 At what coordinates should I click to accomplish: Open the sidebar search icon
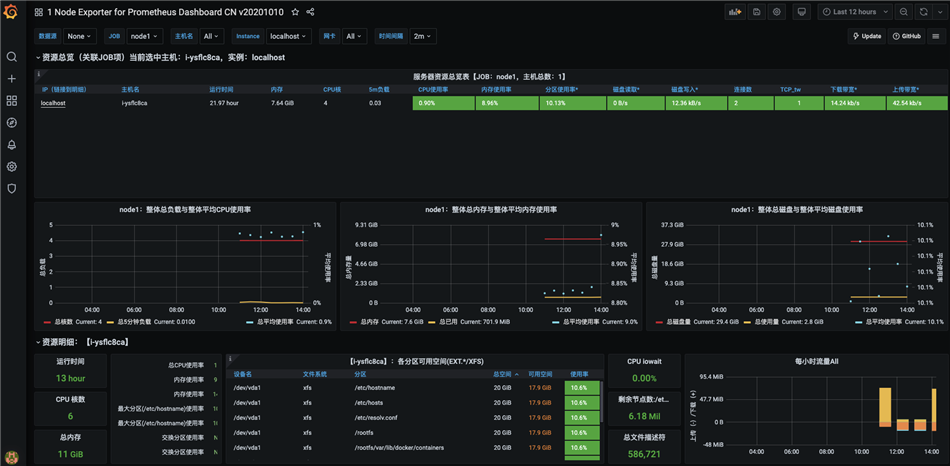(12, 56)
